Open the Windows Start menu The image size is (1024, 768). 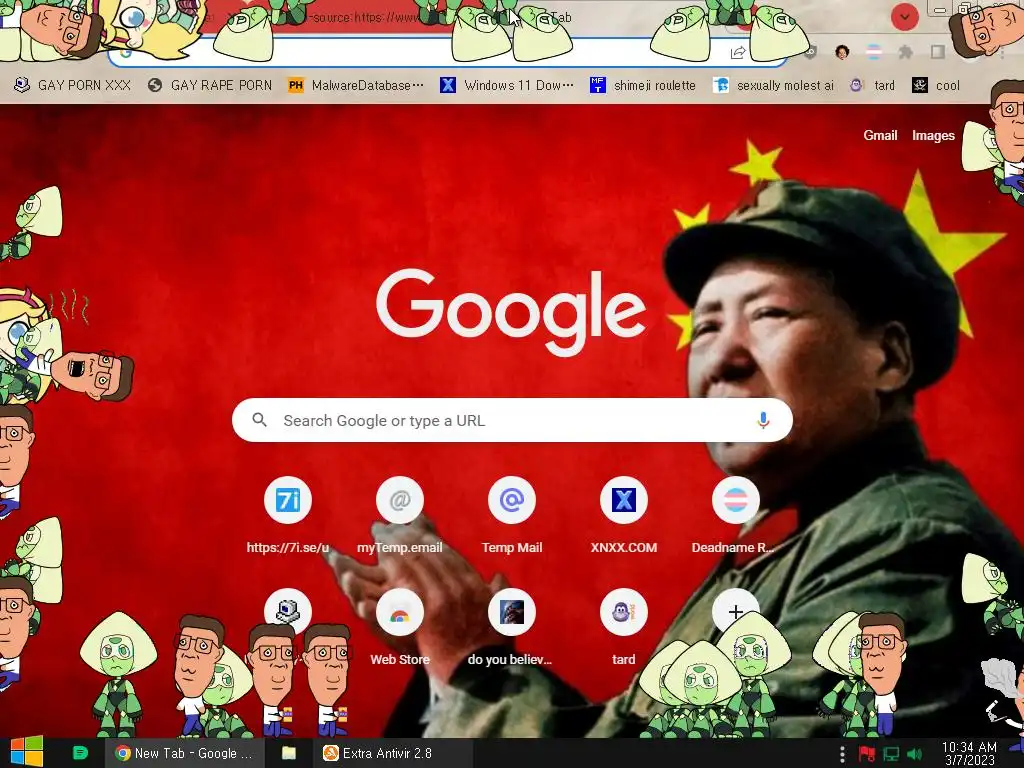click(26, 752)
